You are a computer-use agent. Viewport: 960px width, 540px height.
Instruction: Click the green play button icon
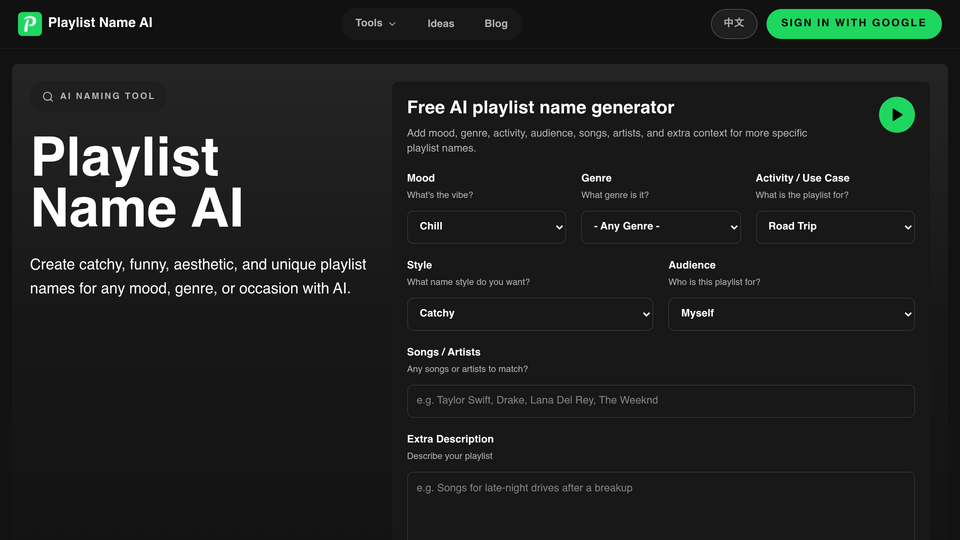point(896,114)
